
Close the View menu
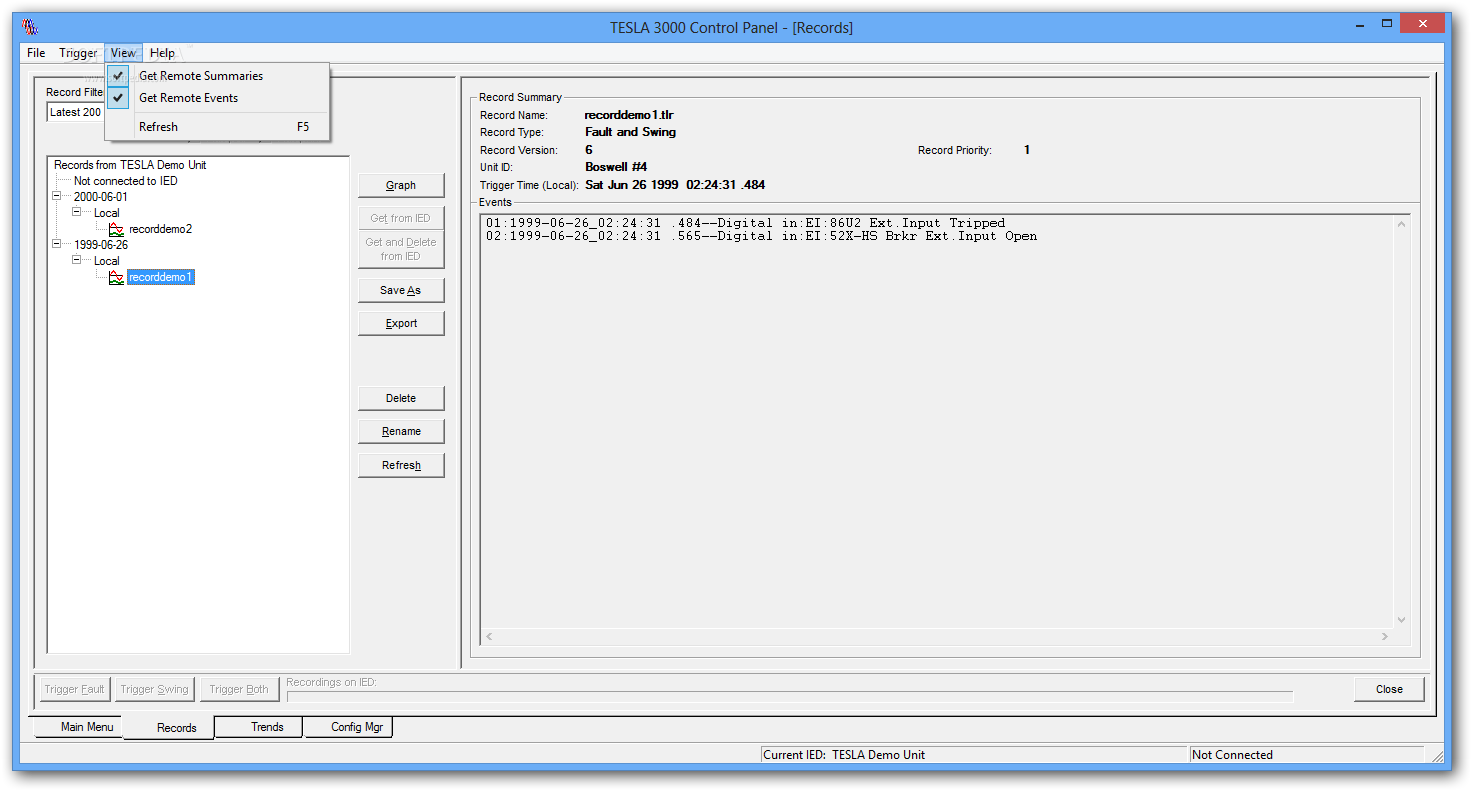coord(124,53)
